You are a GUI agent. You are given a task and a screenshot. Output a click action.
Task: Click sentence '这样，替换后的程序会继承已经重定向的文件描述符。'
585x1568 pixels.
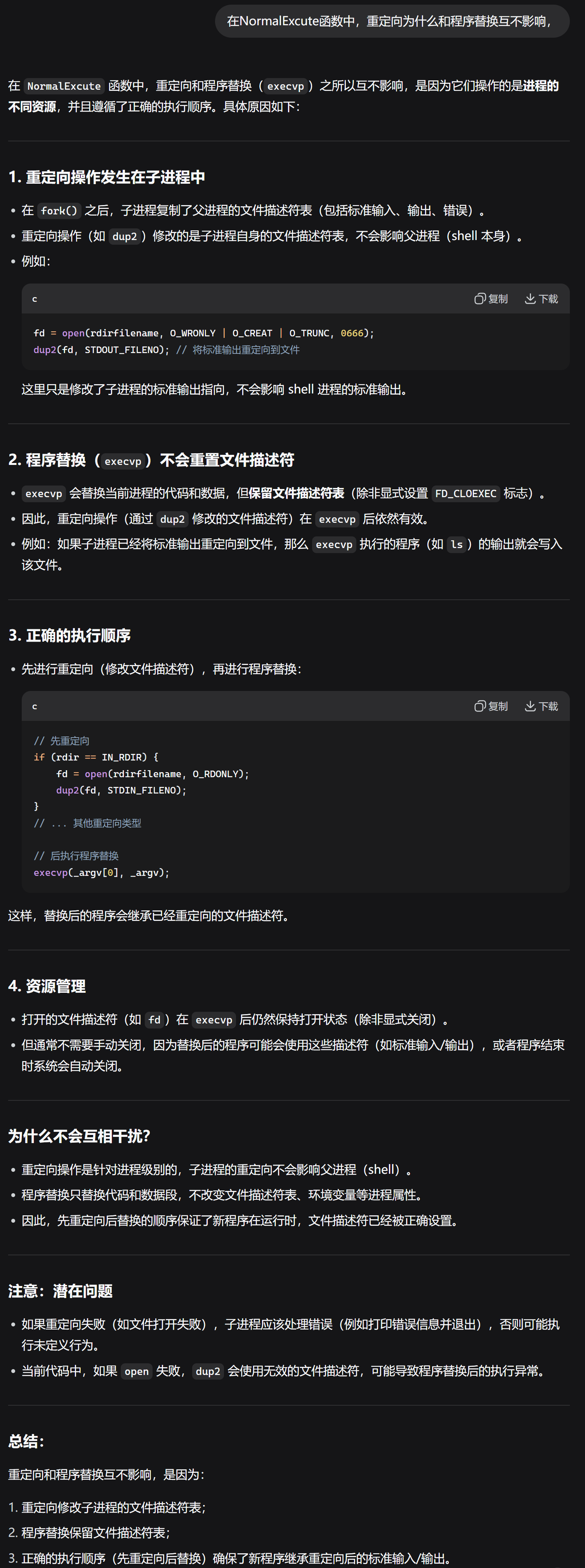150,915
